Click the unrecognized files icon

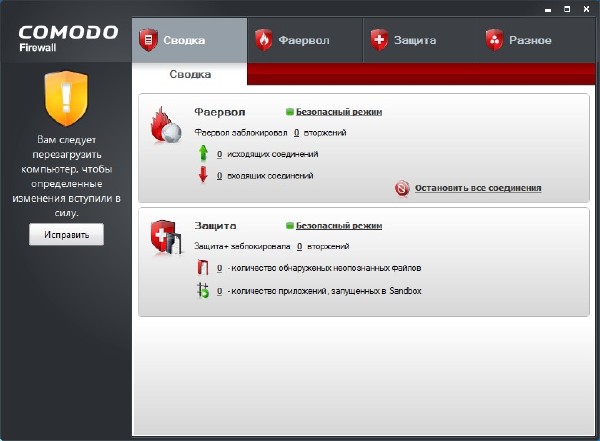pos(202,268)
